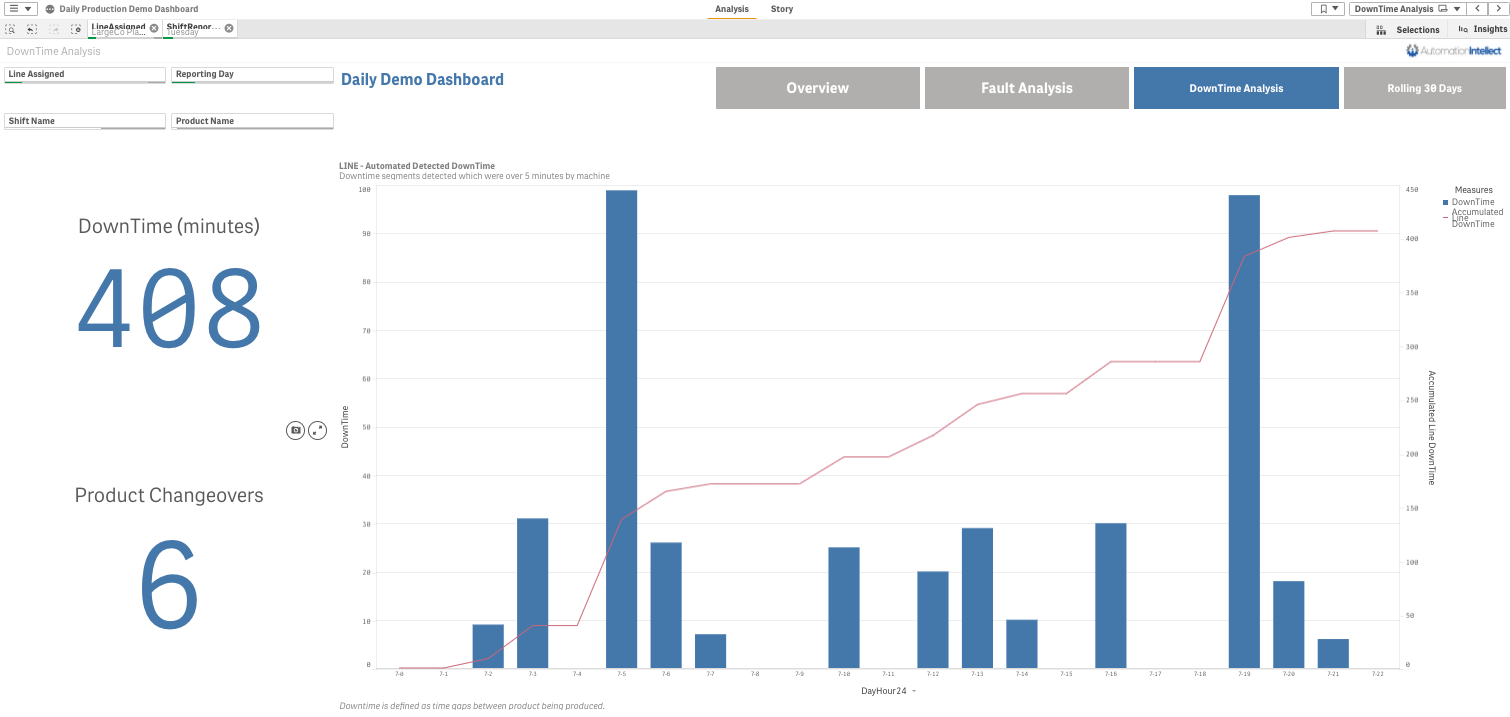Clear all selections icon
The height and width of the screenshot is (717, 1510).
[76, 29]
